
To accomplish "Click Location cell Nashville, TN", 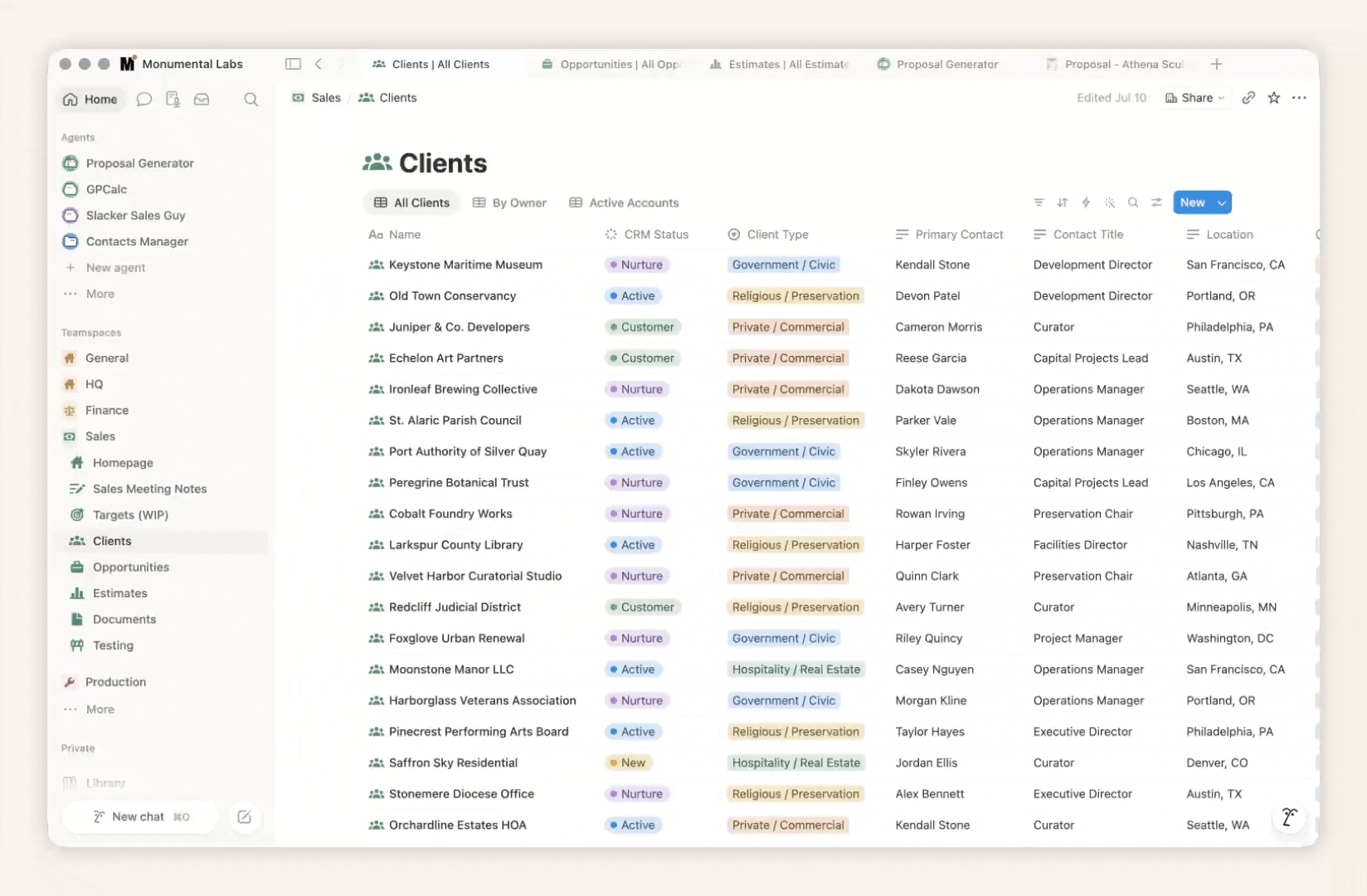I will (x=1222, y=545).
